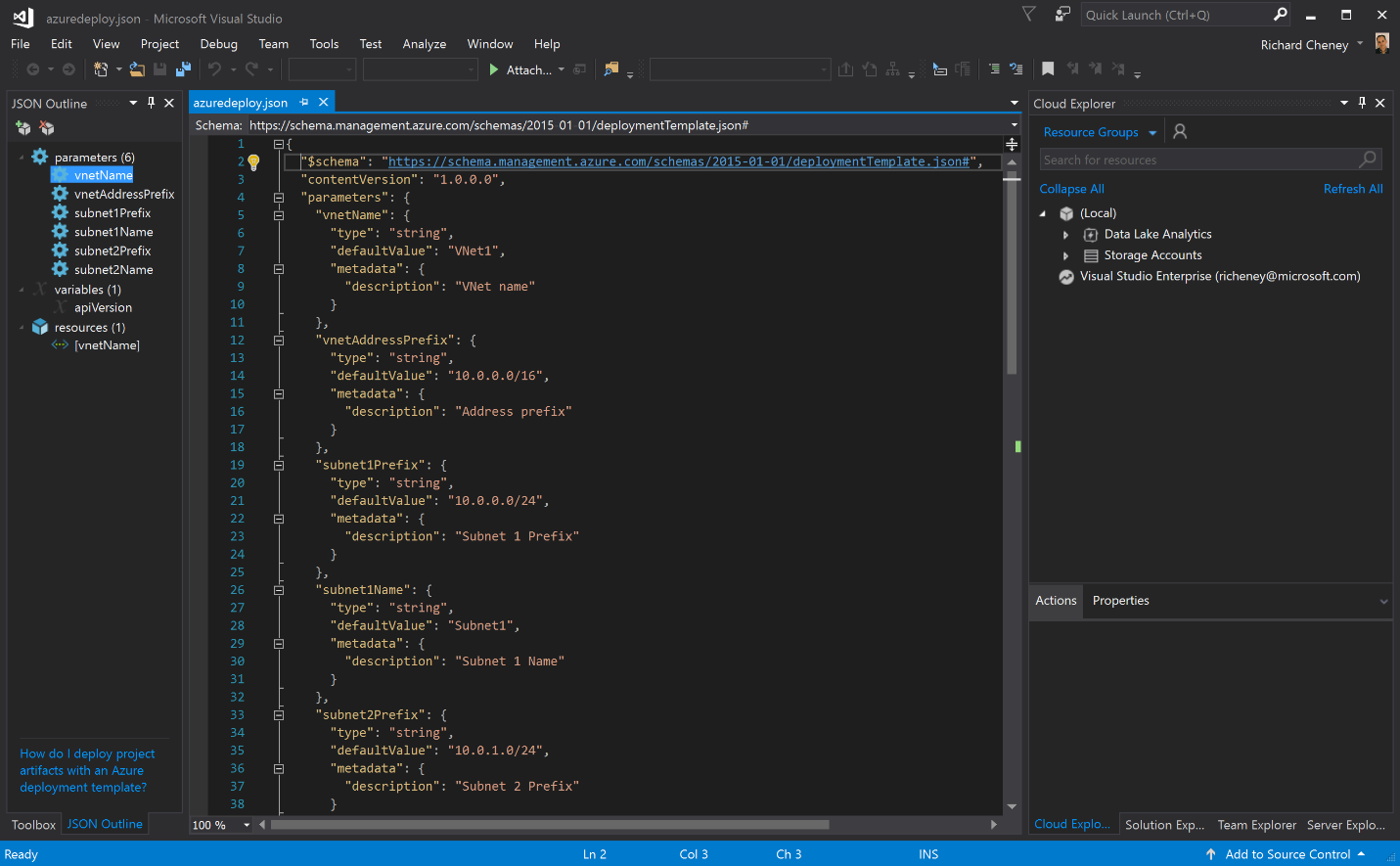This screenshot has height=866, width=1400.
Task: Click the $schema URL link in editor
Action: pos(678,162)
